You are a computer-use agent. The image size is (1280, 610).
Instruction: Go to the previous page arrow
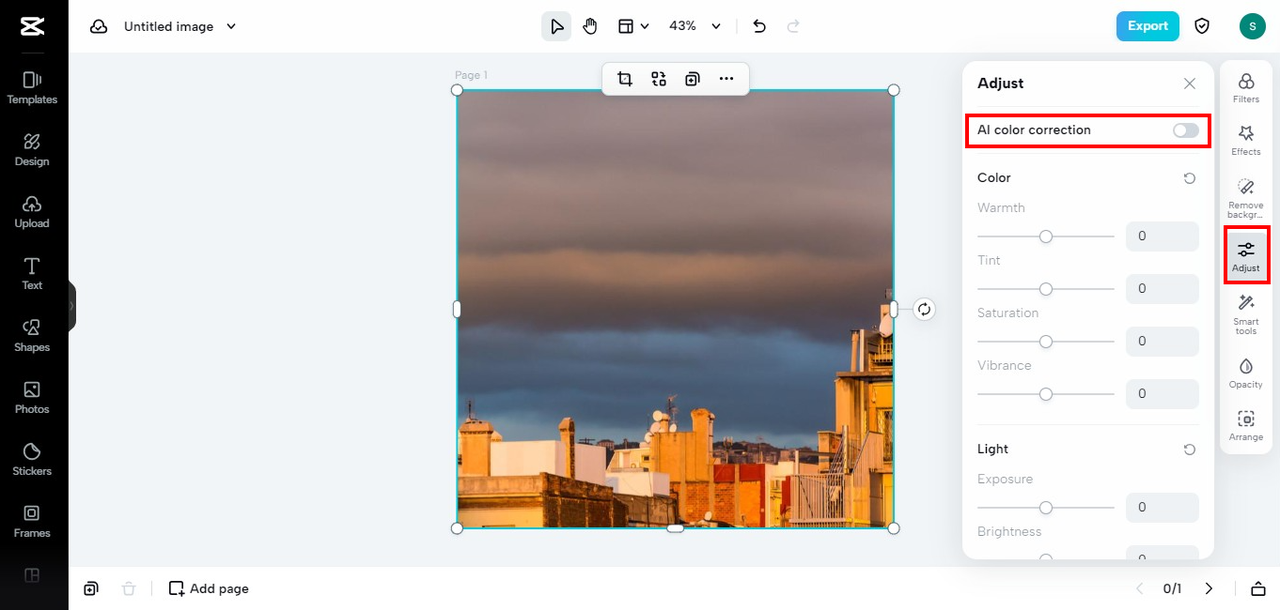1139,589
